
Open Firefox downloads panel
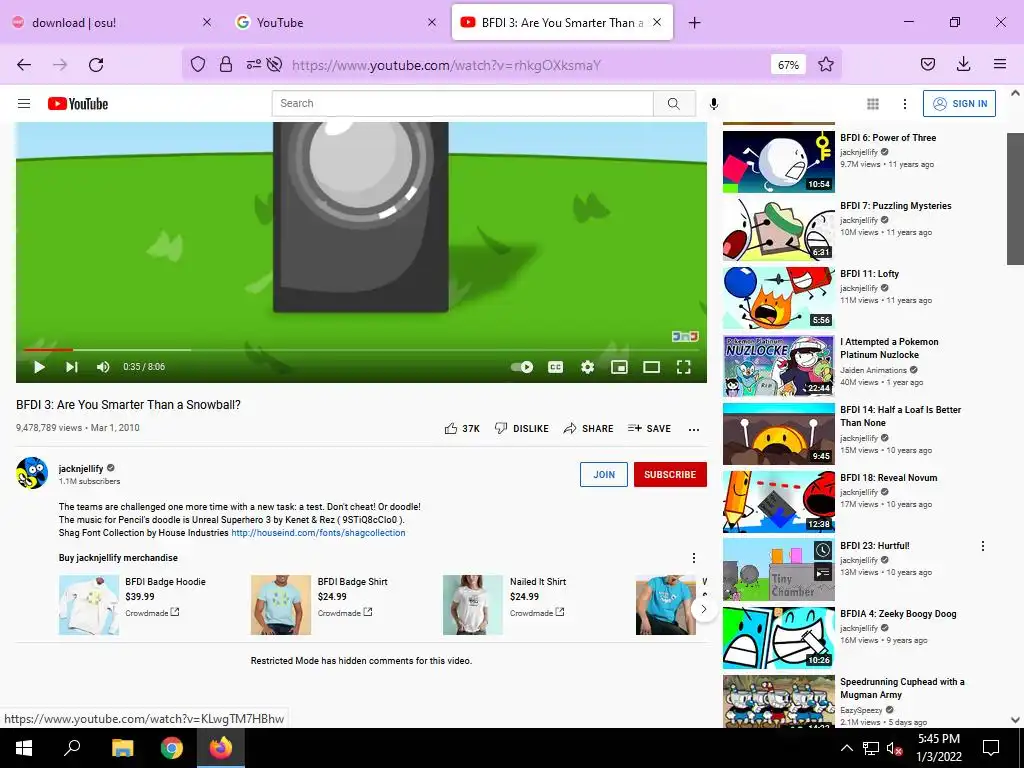963,64
